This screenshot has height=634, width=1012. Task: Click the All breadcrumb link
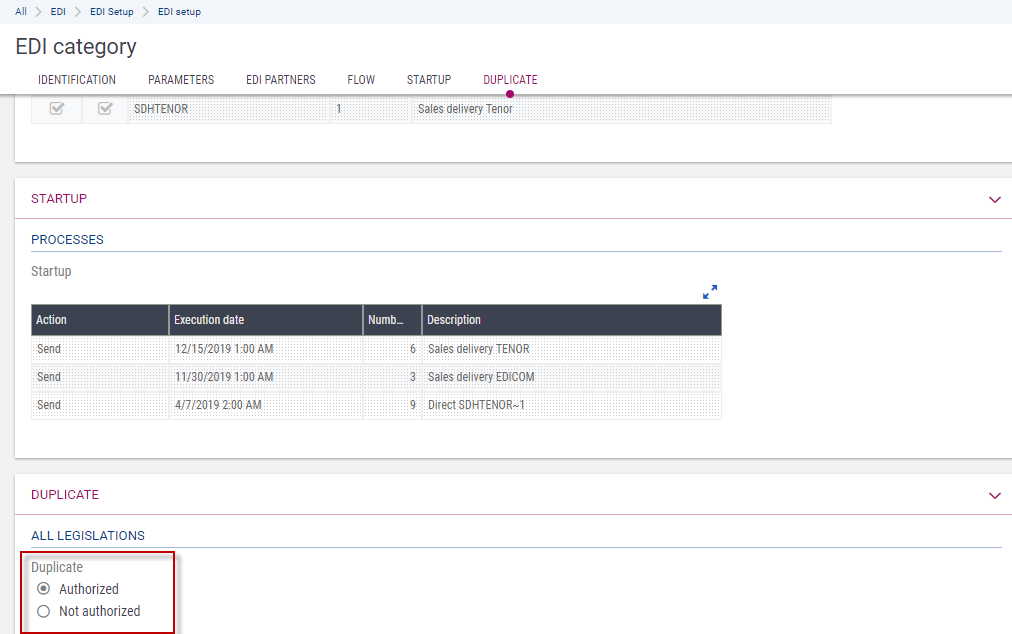click(x=21, y=12)
